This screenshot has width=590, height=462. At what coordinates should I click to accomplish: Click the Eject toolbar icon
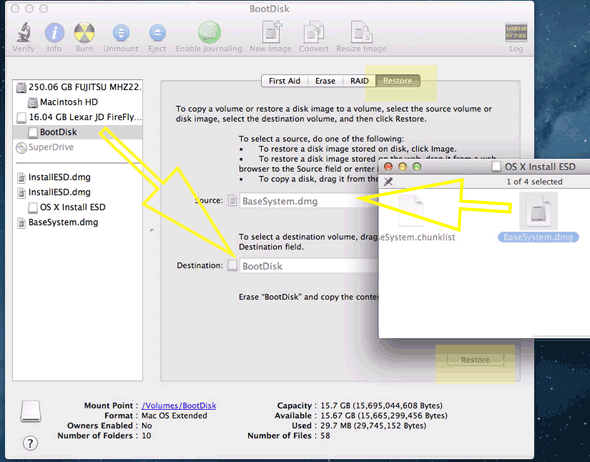point(157,33)
